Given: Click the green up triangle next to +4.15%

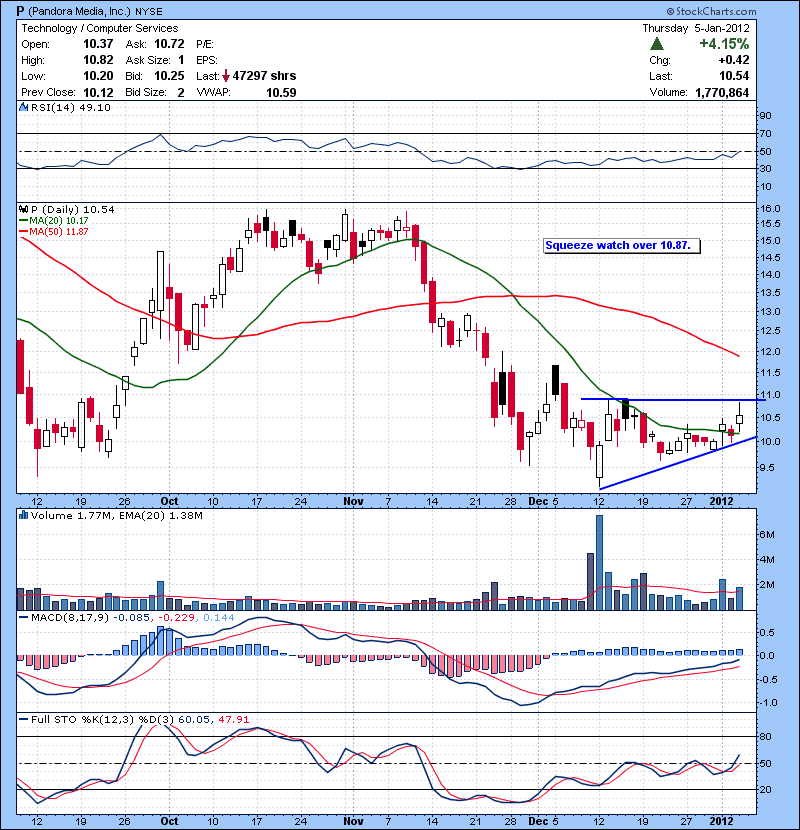Looking at the screenshot, I should coord(657,43).
